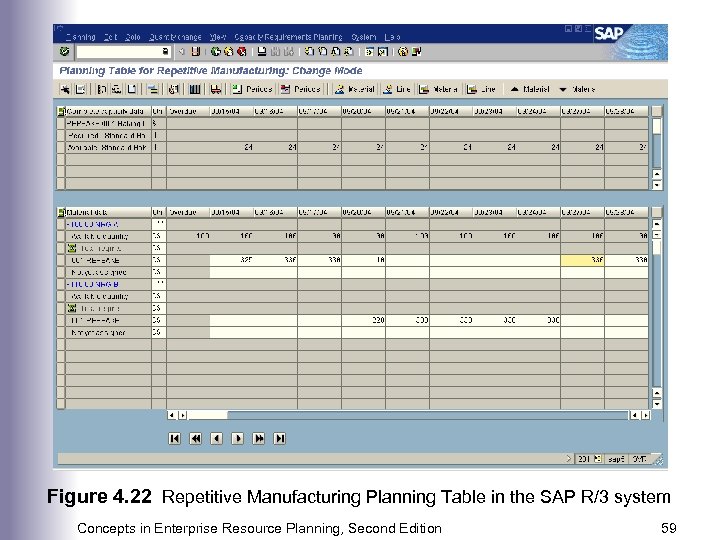Expand the status bar using the arrow
This screenshot has width=720, height=540.
[568, 459]
